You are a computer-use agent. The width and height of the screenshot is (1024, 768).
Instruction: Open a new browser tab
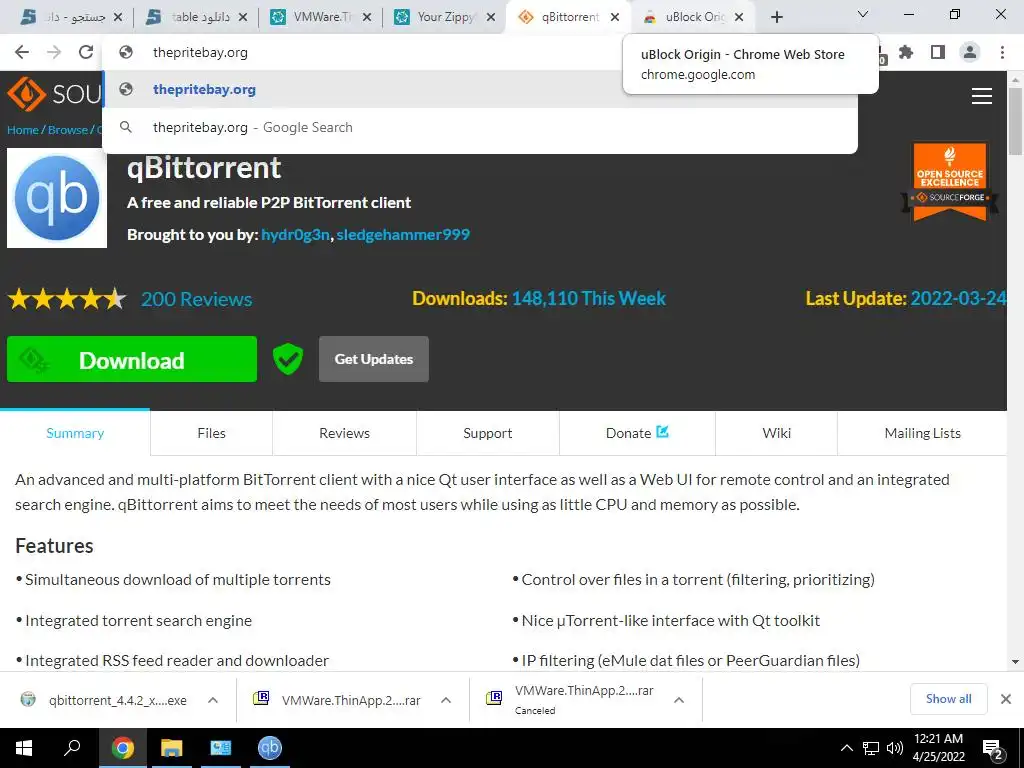click(776, 17)
